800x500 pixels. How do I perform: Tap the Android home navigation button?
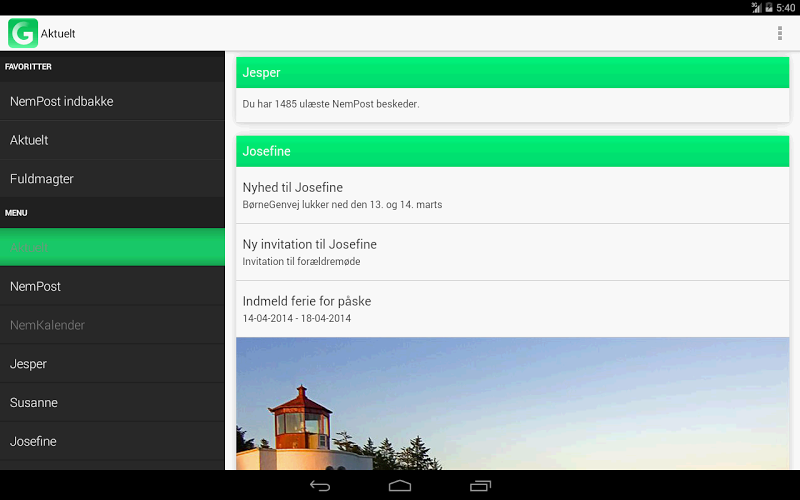399,486
